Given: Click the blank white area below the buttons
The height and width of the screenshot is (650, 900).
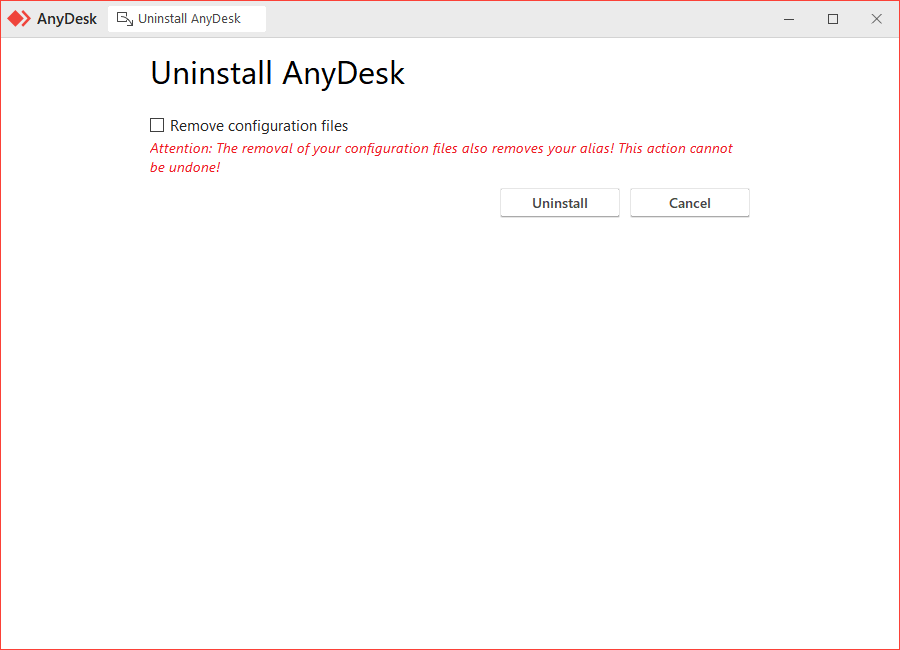Looking at the screenshot, I should coord(450,420).
